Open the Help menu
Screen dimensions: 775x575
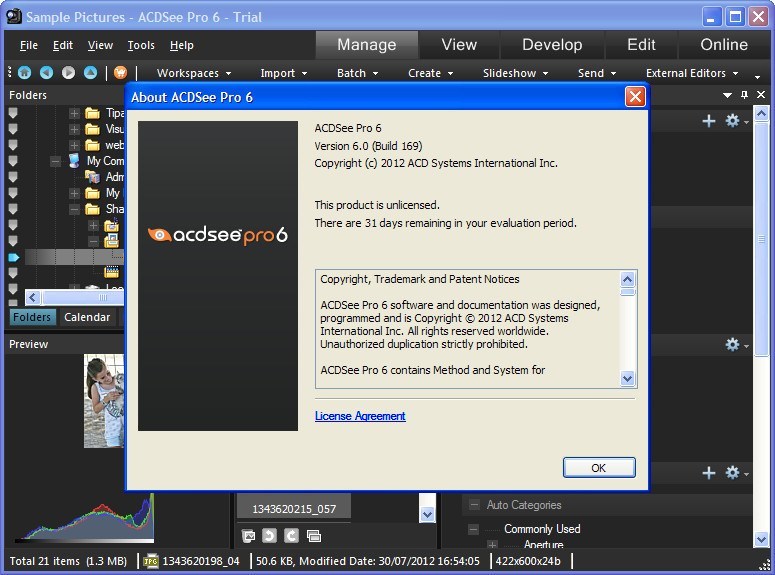pos(181,45)
